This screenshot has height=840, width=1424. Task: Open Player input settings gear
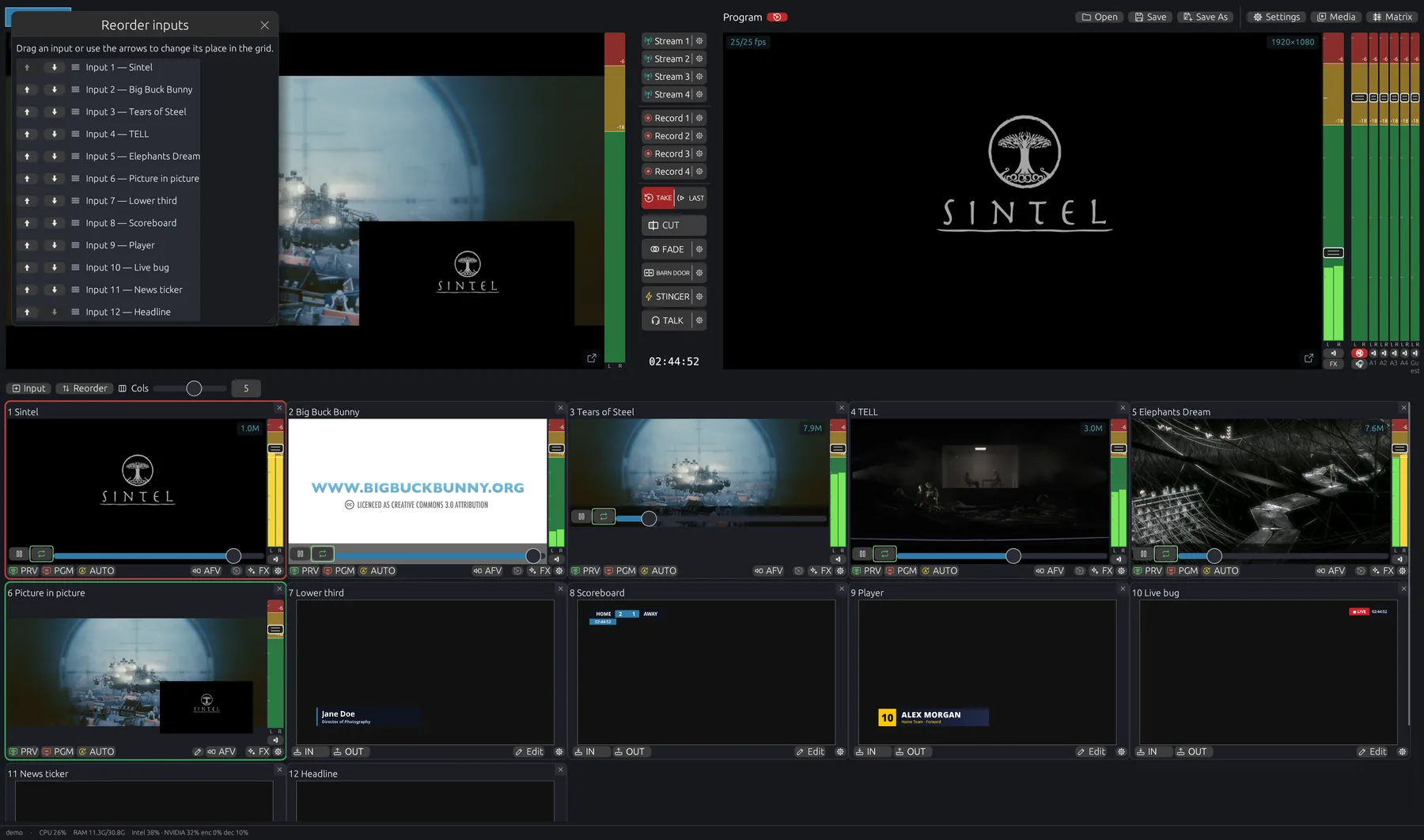(1121, 752)
